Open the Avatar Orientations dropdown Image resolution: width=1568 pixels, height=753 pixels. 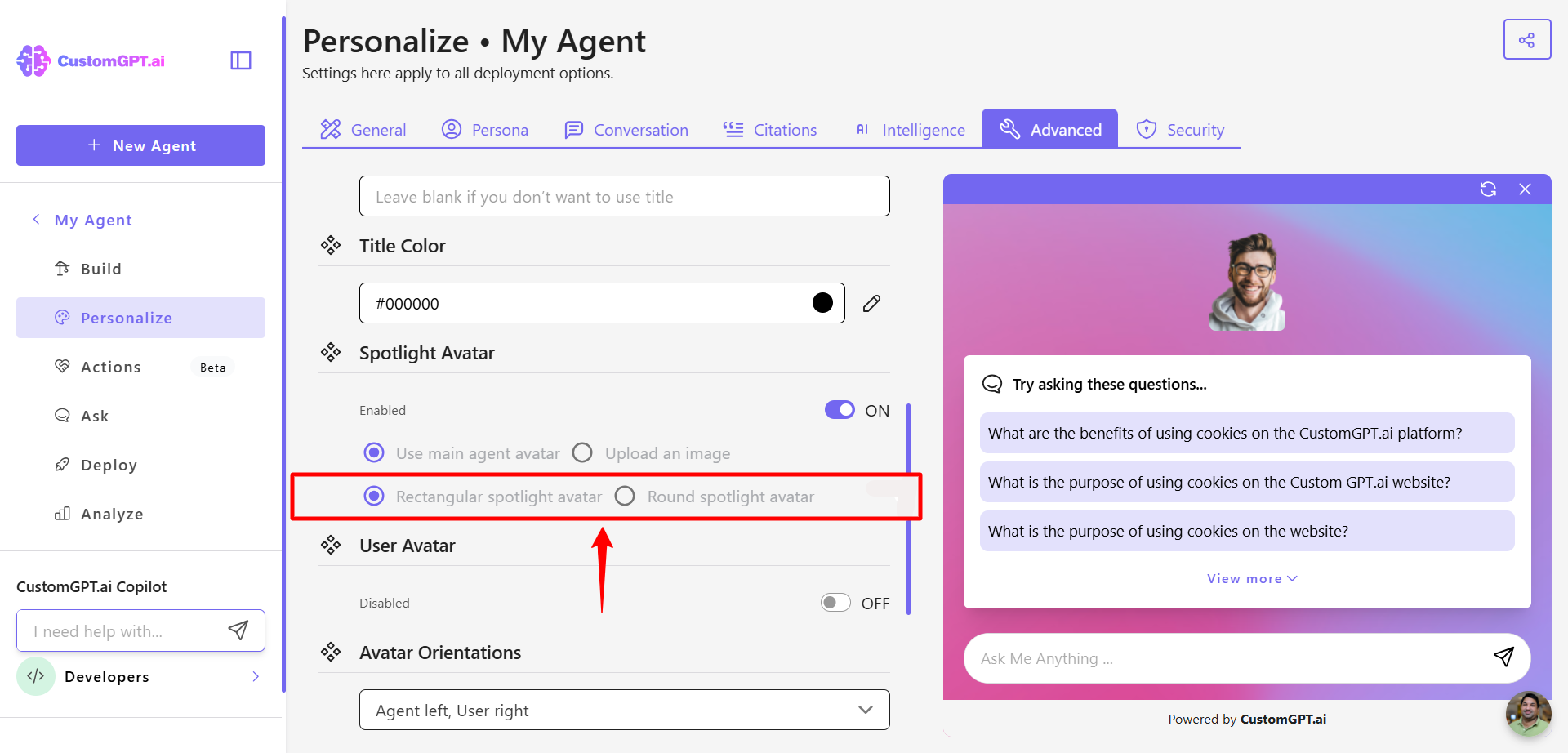[x=625, y=710]
